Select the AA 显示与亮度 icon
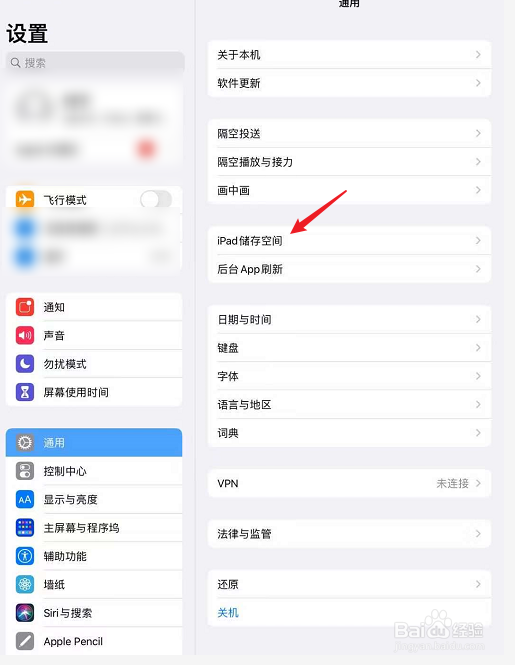Image resolution: width=515 pixels, height=665 pixels. click(25, 500)
